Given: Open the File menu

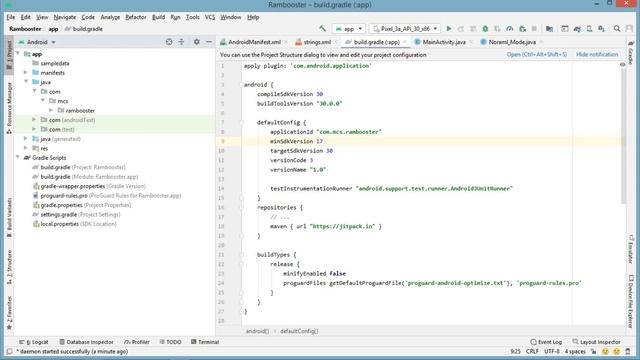Looking at the screenshot, I should pyautogui.click(x=10, y=17).
